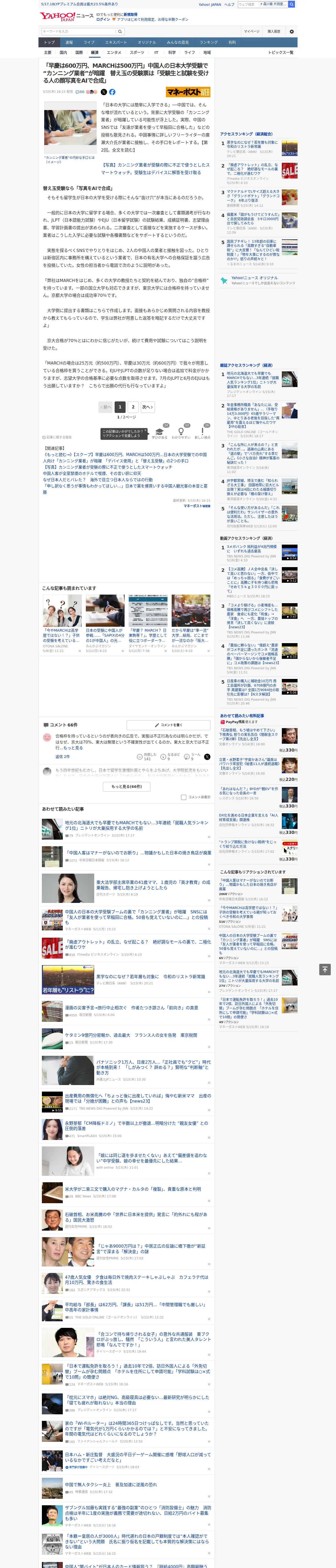The height and width of the screenshot is (1568, 336).
Task: Open 【写真】カンニング業者 smartwatch photo link
Action: pyautogui.click(x=155, y=169)
